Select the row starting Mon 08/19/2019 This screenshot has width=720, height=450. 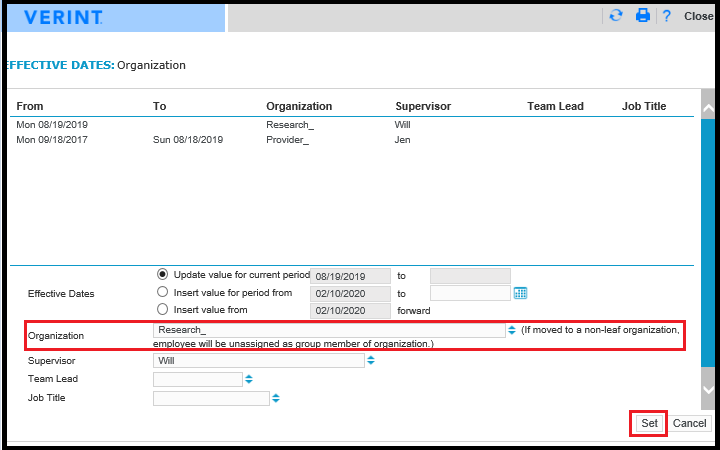pos(352,125)
